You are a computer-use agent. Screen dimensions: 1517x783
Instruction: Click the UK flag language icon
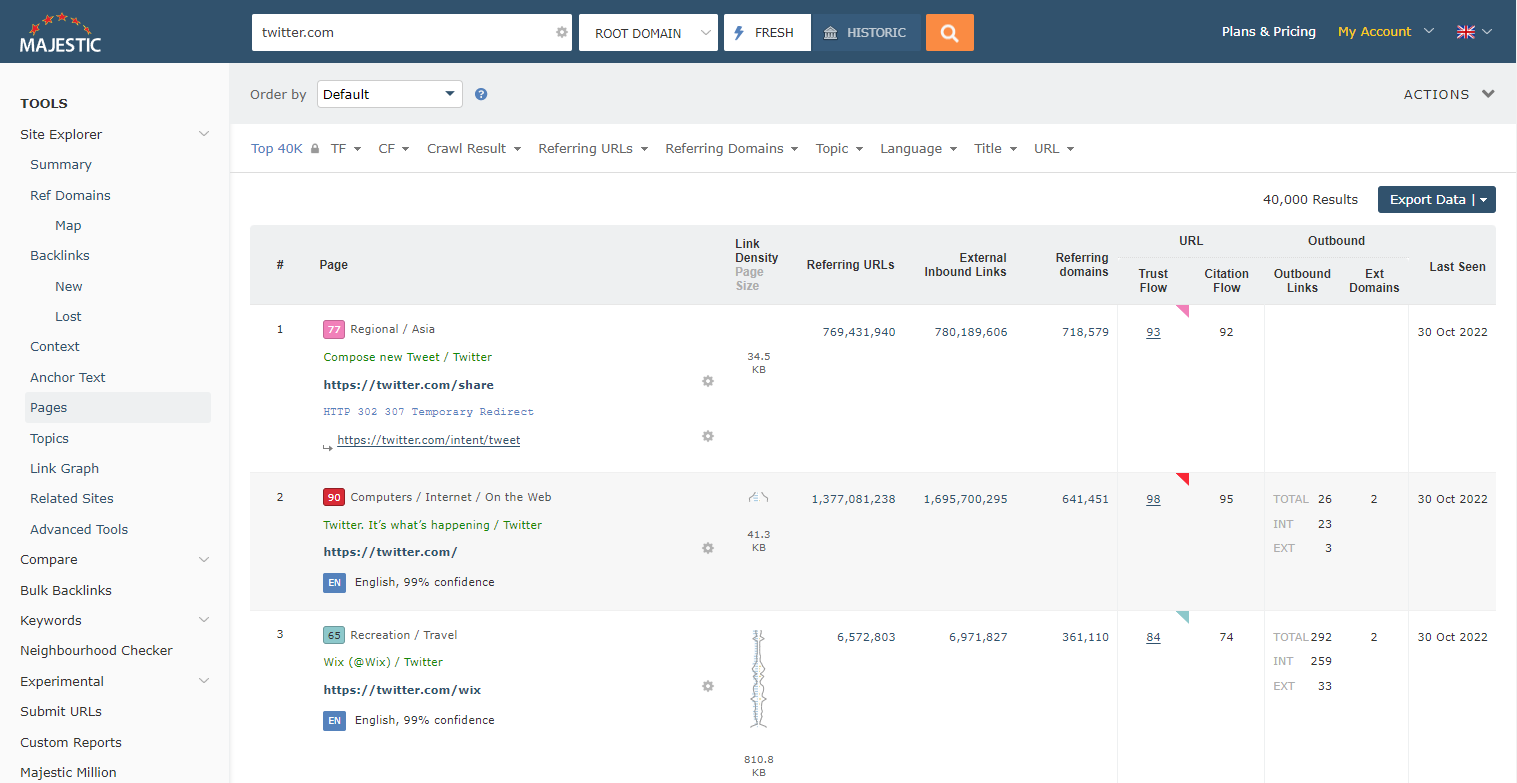(x=1466, y=32)
